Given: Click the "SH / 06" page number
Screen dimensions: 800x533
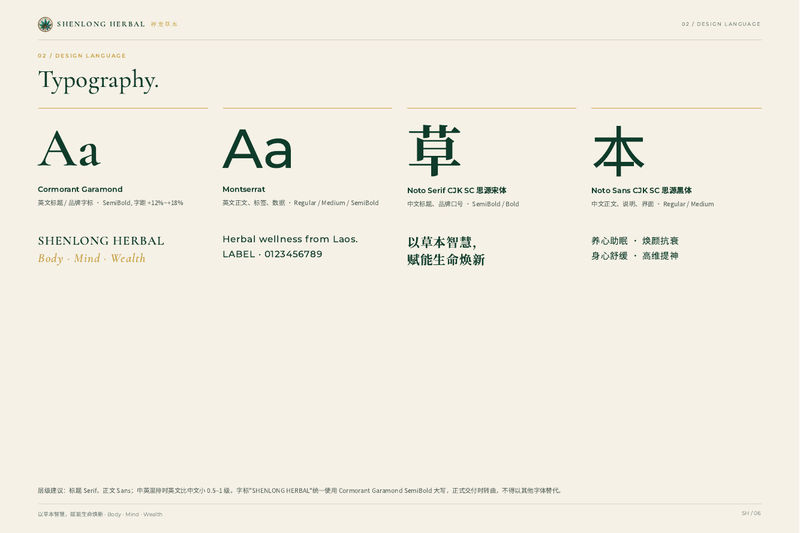Looking at the screenshot, I should [751, 513].
